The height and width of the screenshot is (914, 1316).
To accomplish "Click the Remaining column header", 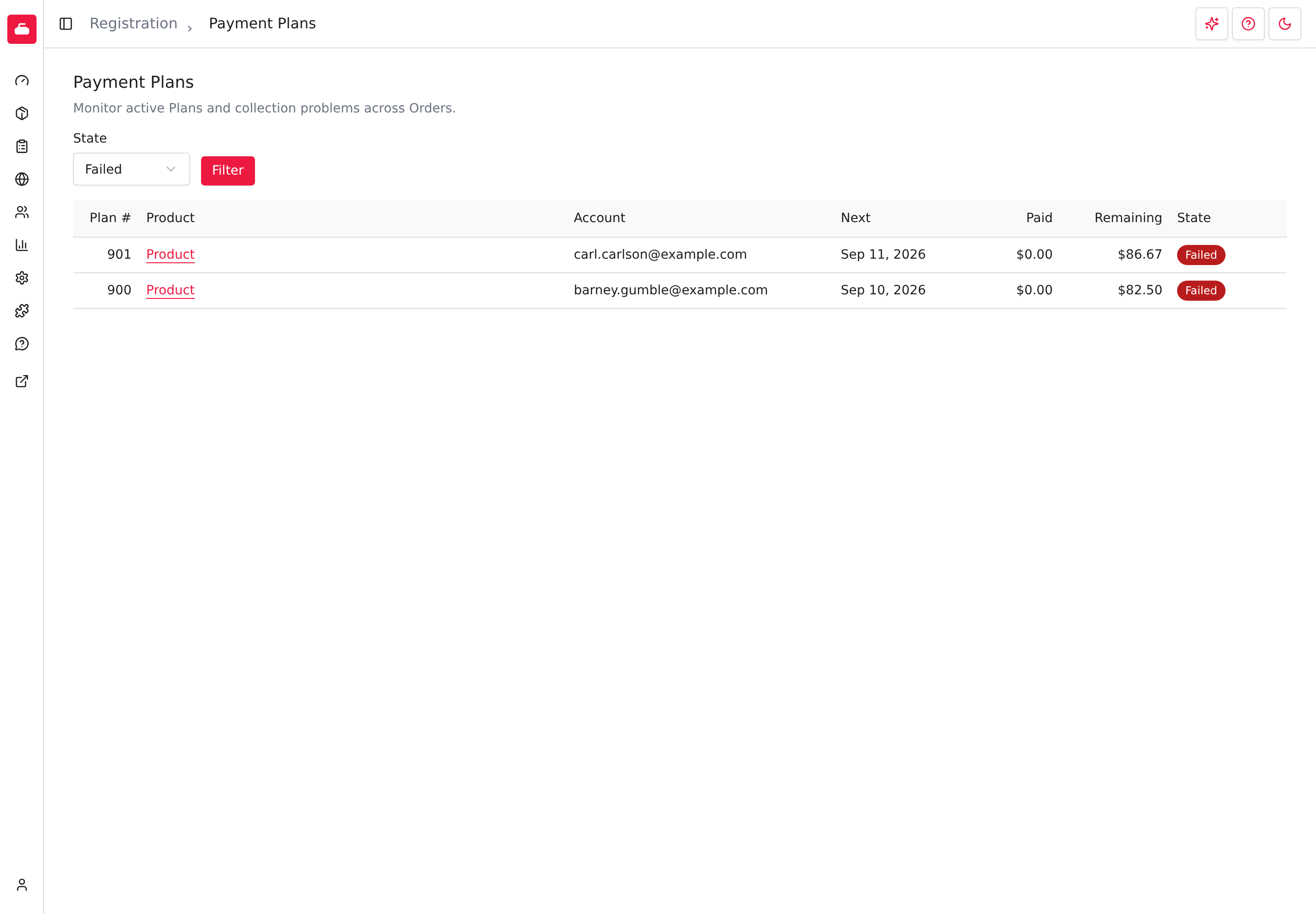I will (x=1128, y=218).
